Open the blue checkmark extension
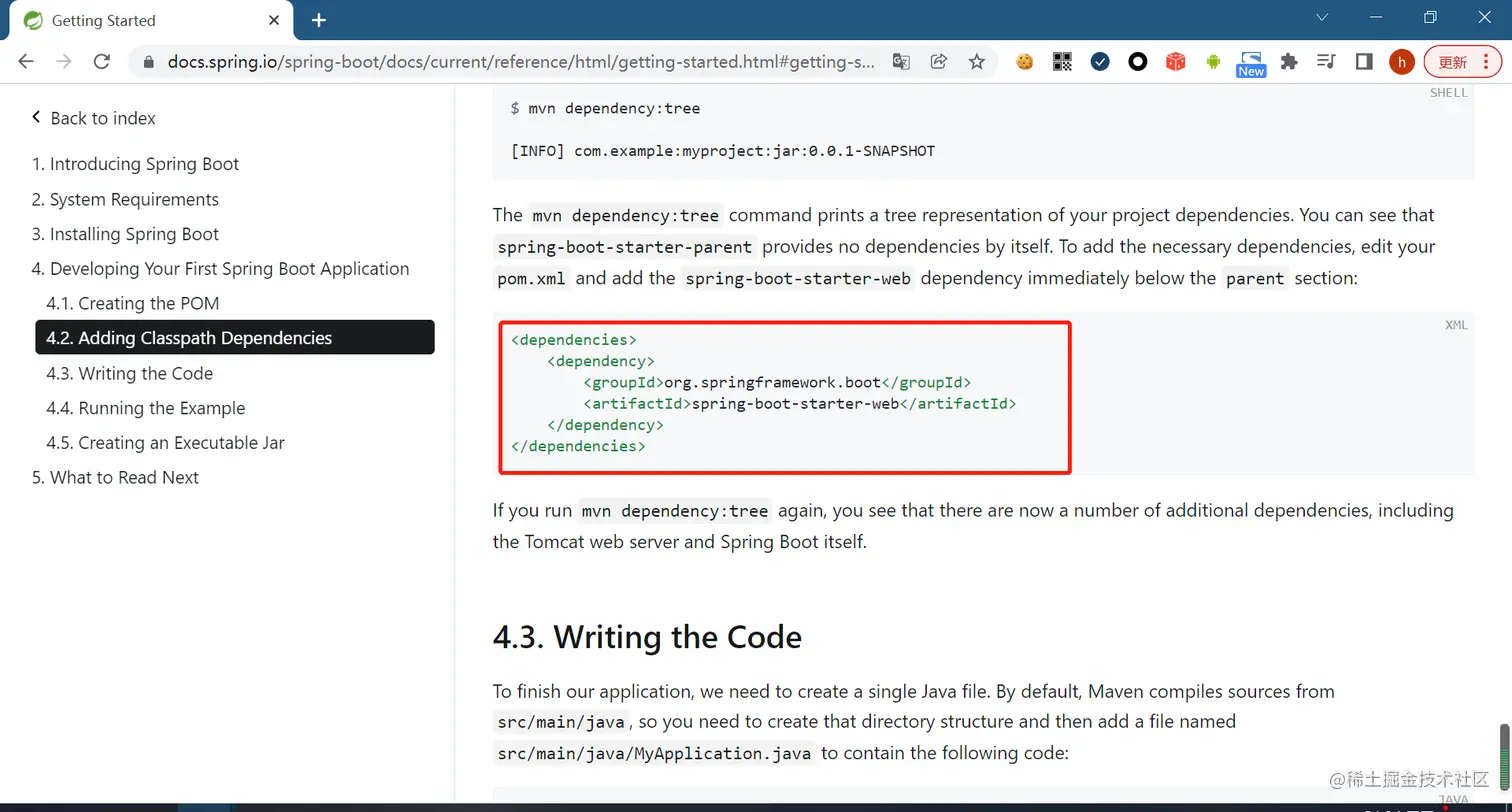This screenshot has height=812, width=1512. click(x=1100, y=62)
